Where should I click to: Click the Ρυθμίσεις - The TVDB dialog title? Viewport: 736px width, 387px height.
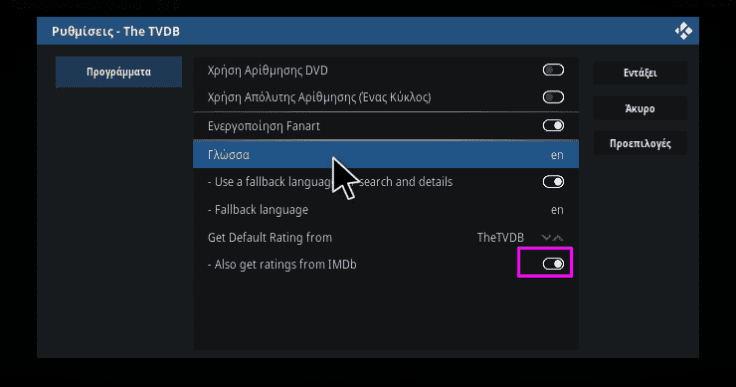click(x=115, y=31)
